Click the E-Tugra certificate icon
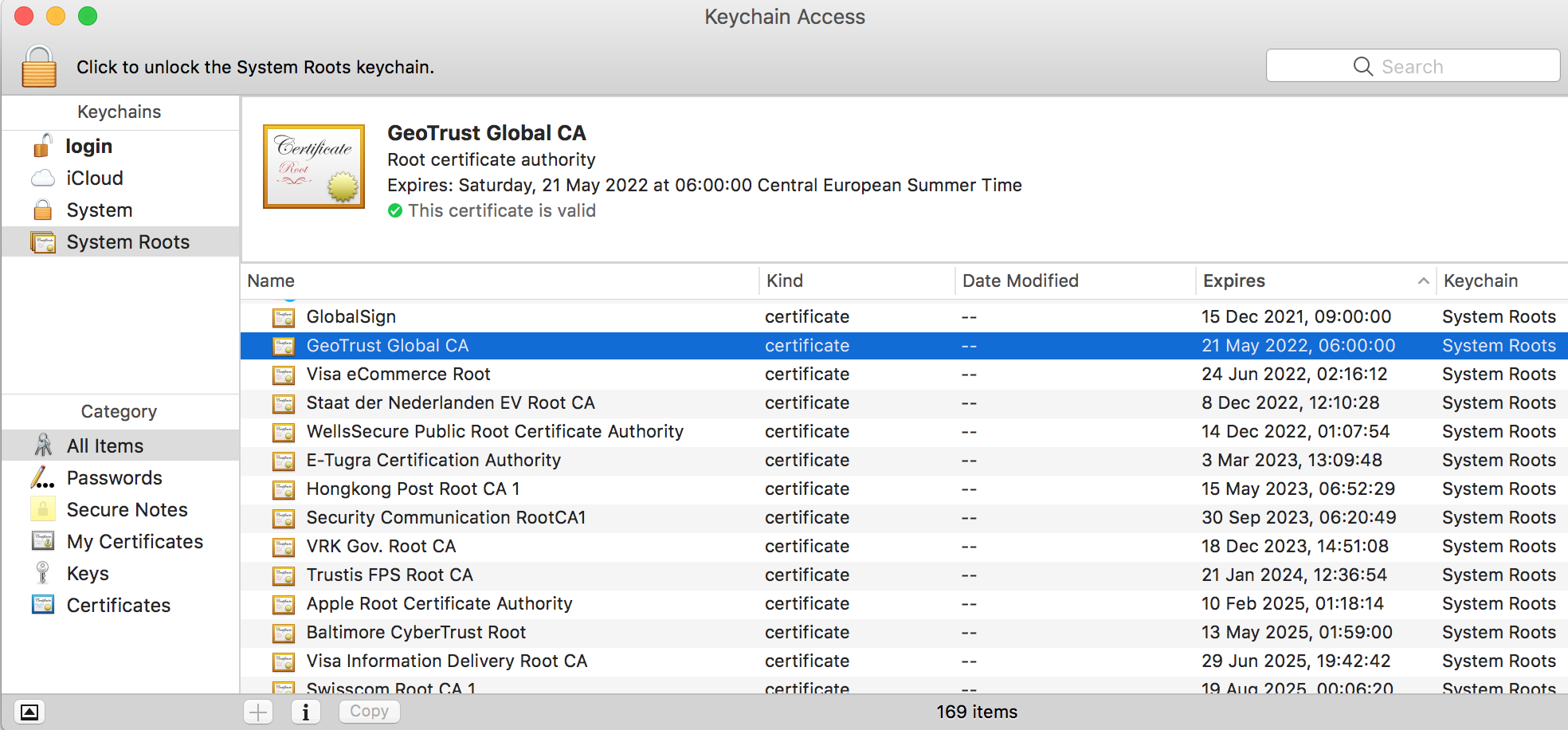 284,461
